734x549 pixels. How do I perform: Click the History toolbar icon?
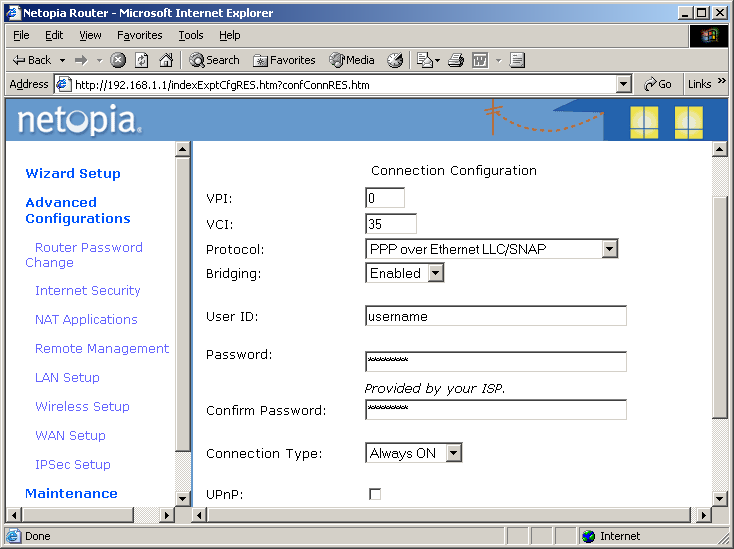[395, 60]
